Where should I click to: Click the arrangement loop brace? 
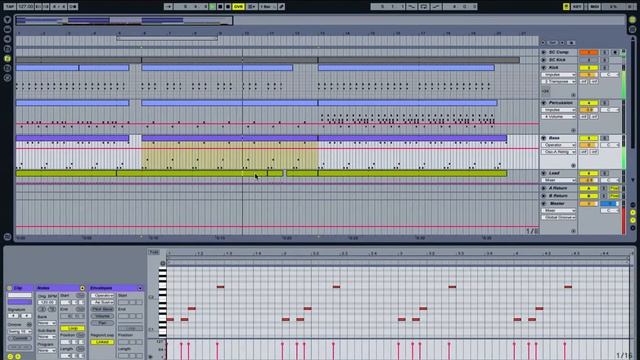coord(167,38)
